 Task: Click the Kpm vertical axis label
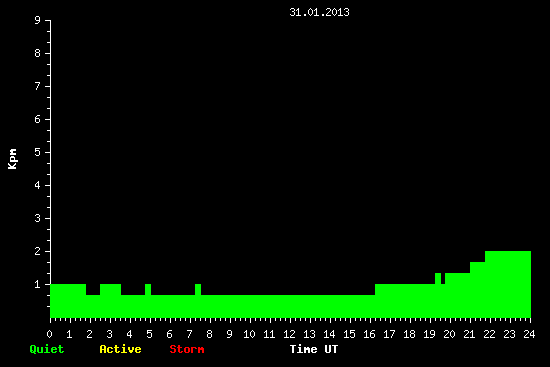coord(13,159)
